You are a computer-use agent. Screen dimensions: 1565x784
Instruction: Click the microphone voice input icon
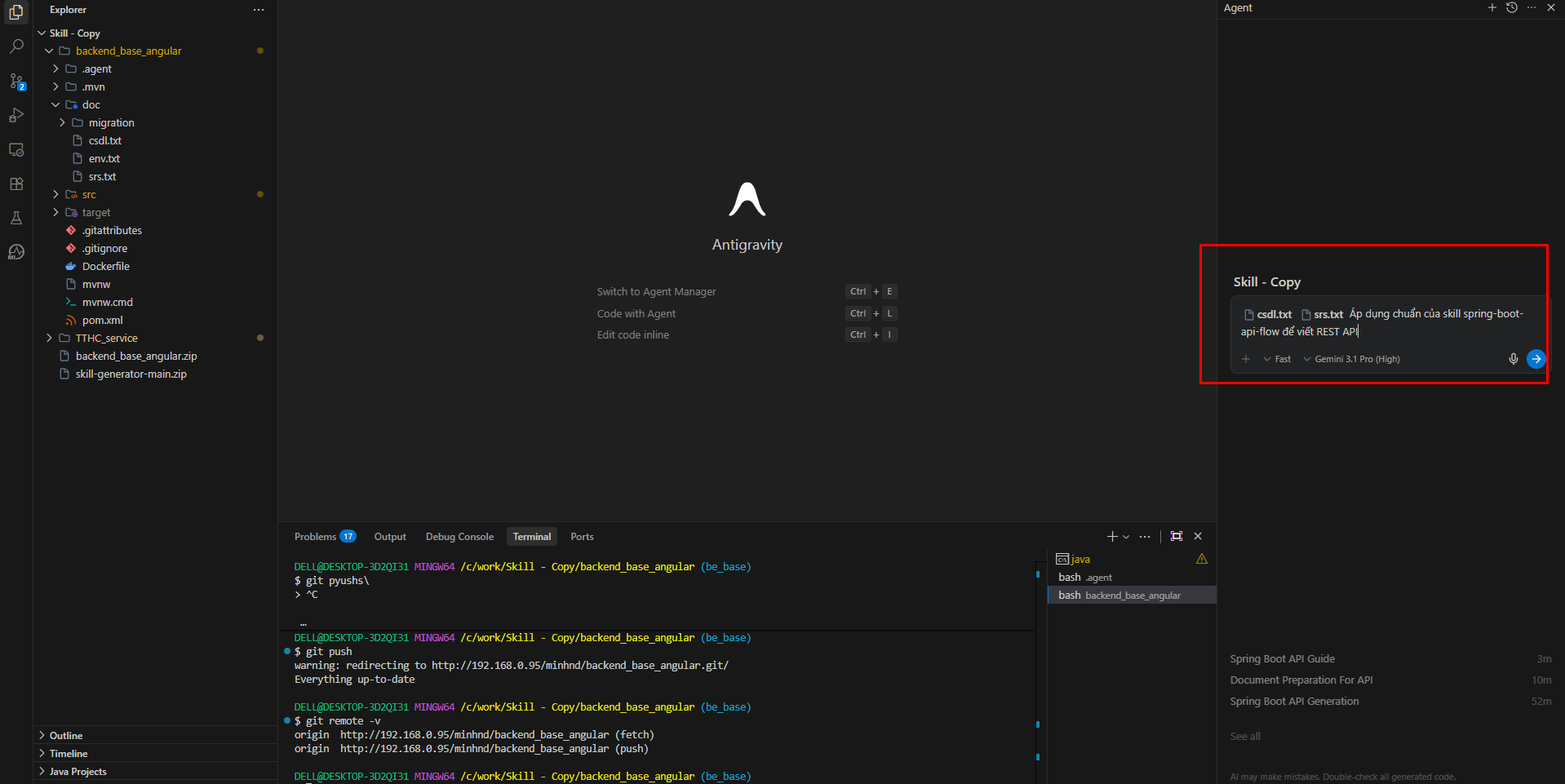(x=1513, y=359)
